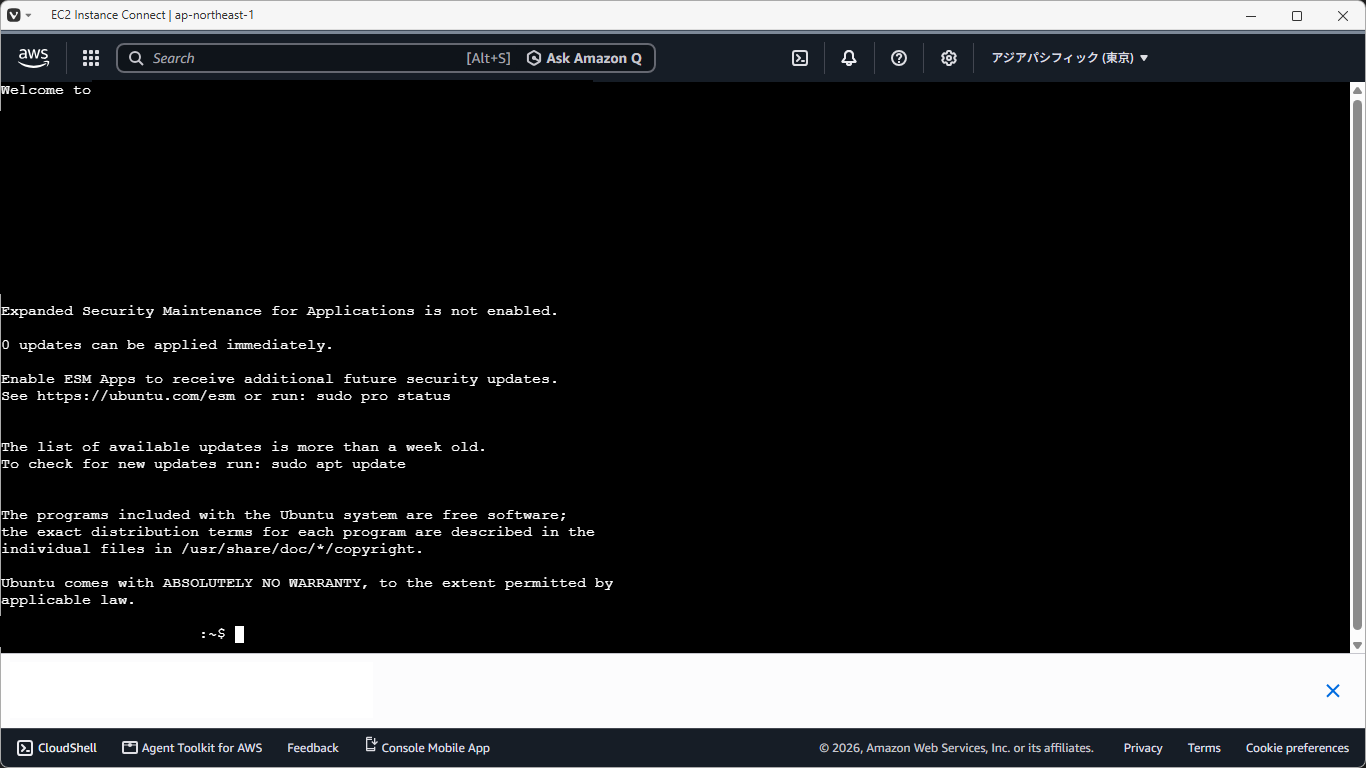Screen dimensions: 1366x768
Task: Click "the exact distribution terms" line
Action: coord(298,532)
